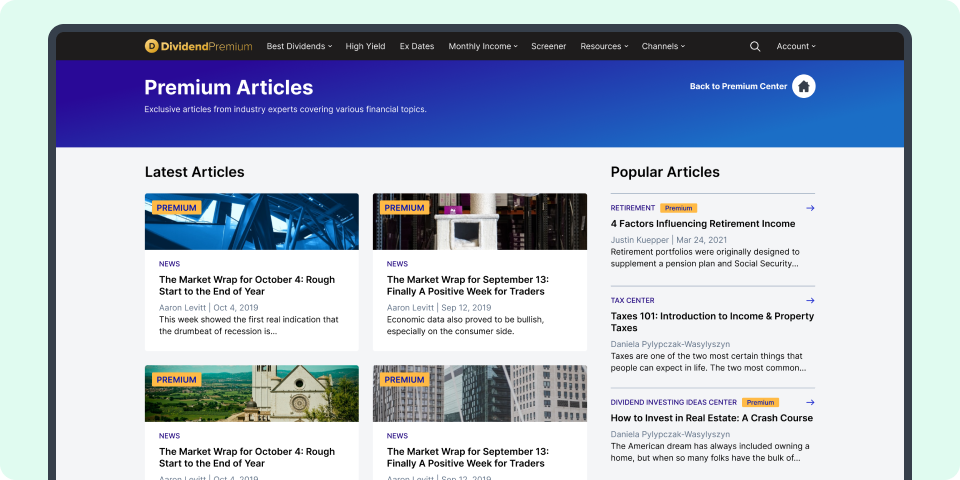Click the TAX CENTER category label
This screenshot has height=480, width=960.
pos(632,301)
